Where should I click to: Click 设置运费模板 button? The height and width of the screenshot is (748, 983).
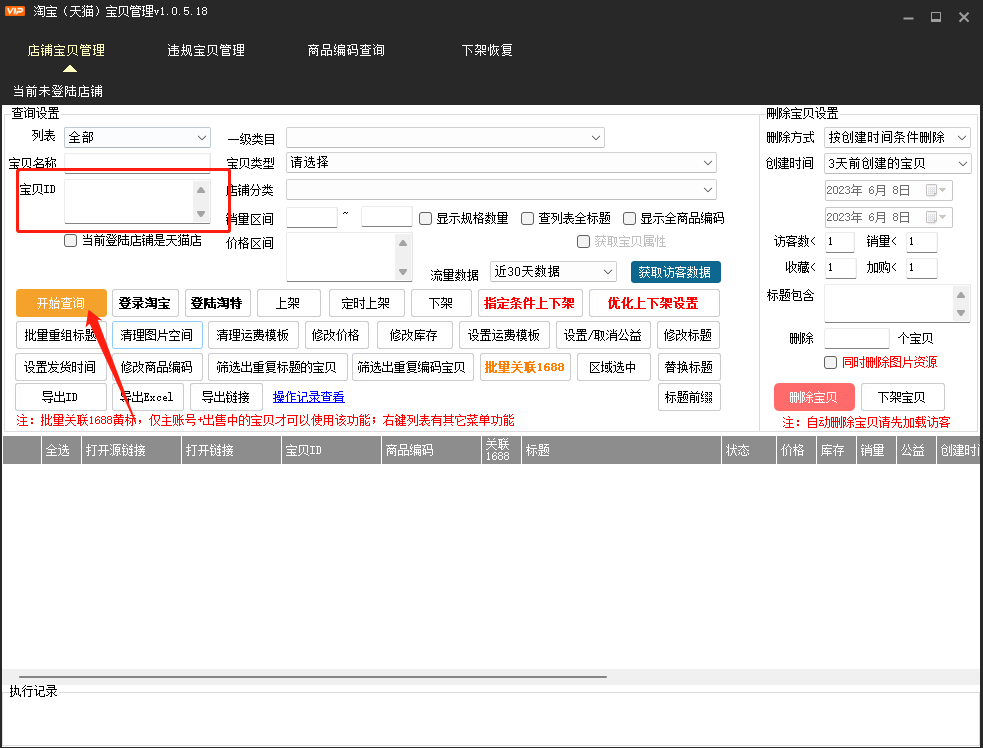(x=505, y=335)
